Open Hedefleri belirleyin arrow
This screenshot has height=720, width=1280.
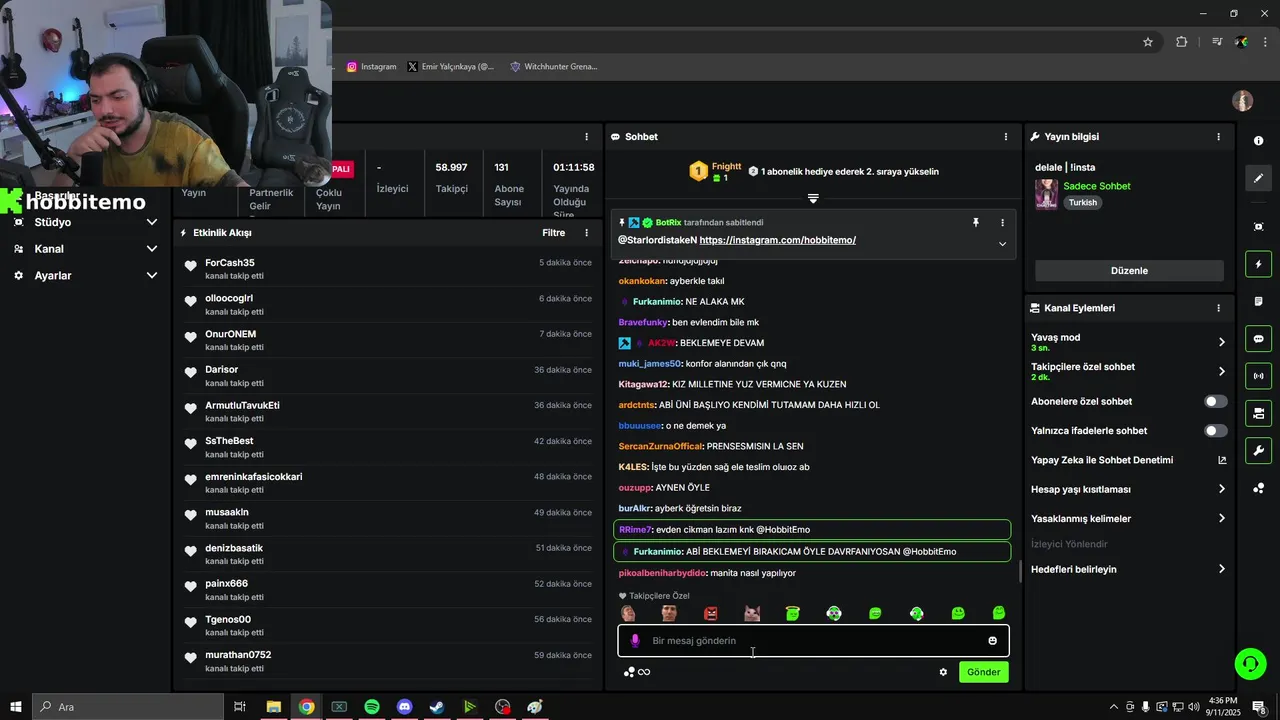(1221, 569)
